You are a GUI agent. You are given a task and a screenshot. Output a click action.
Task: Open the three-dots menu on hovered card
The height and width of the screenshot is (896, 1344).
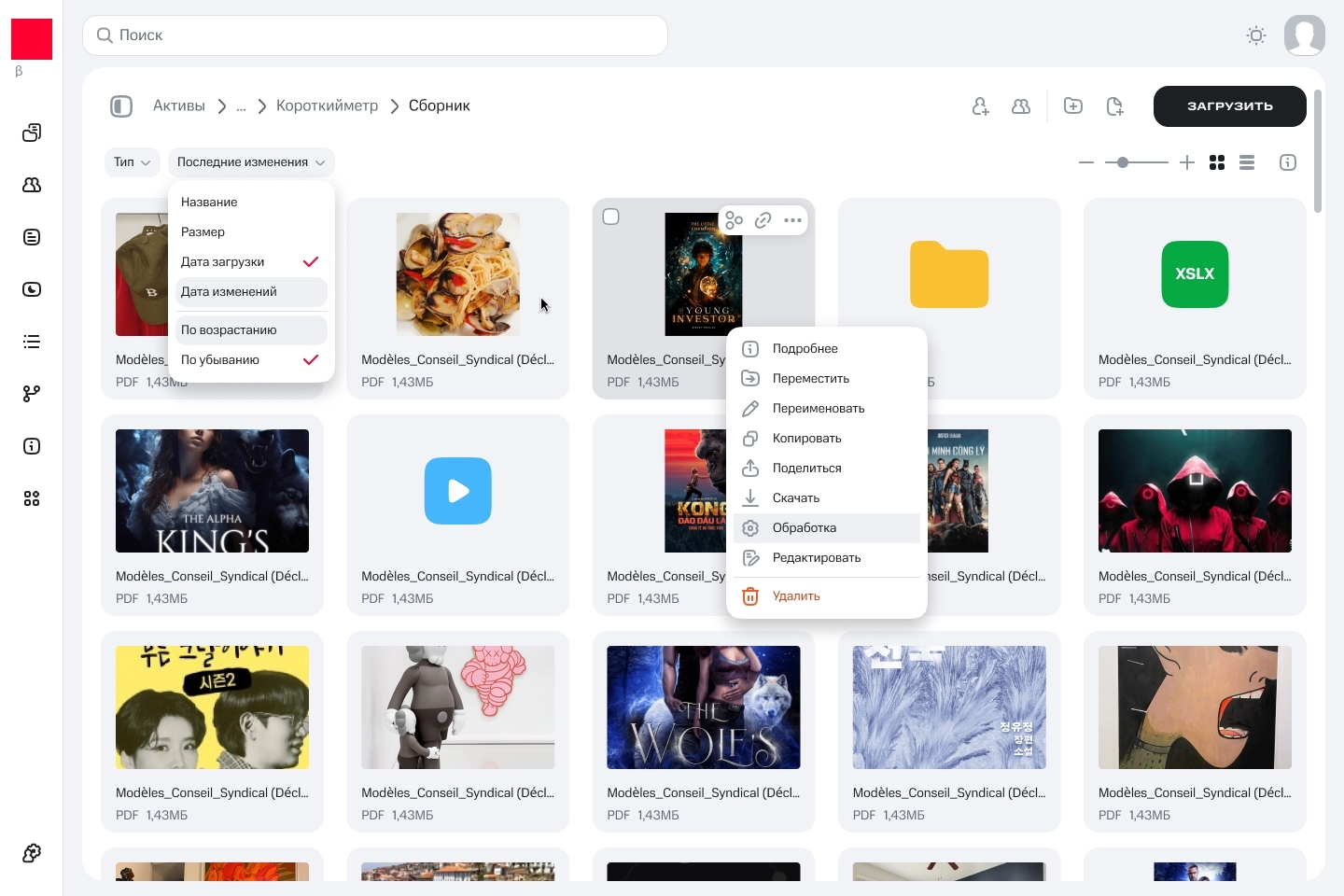tap(792, 220)
